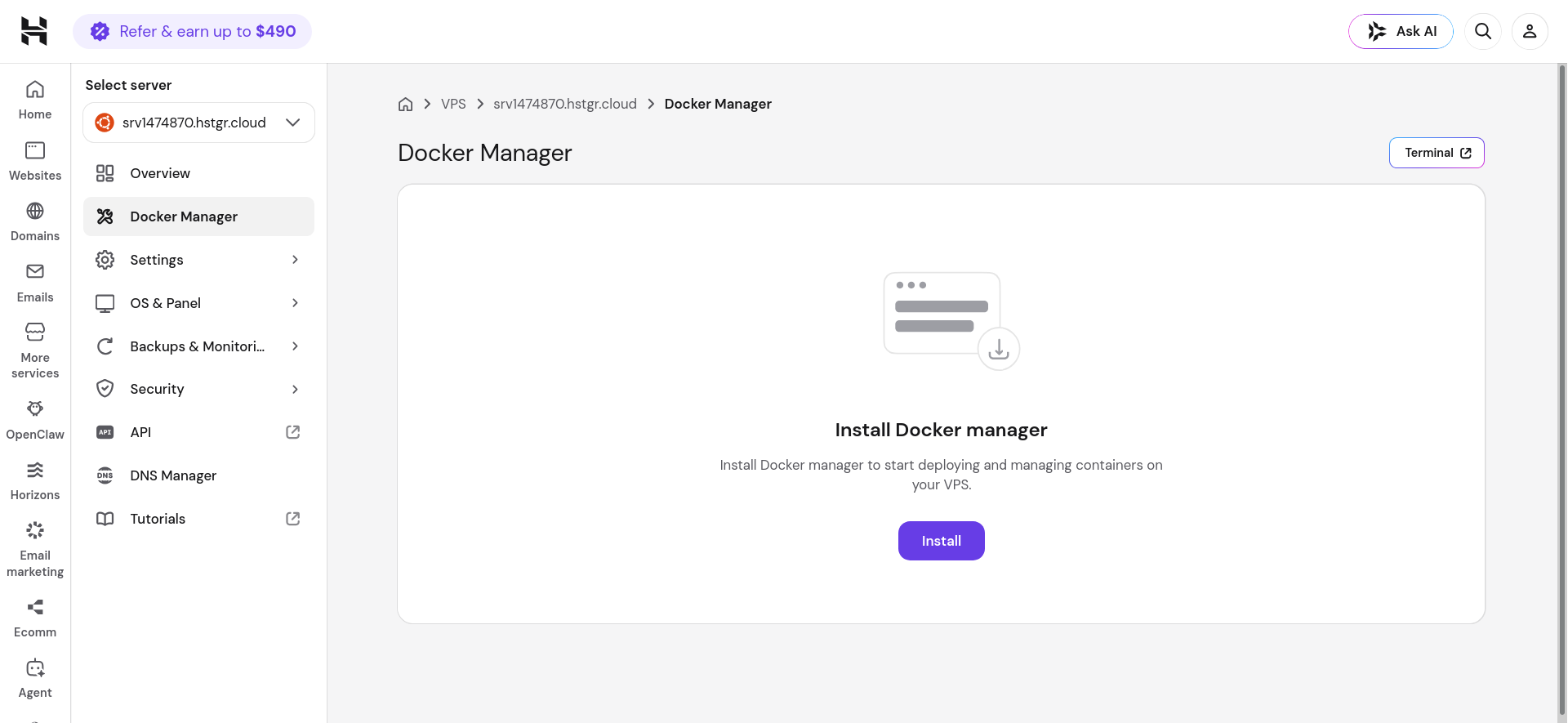Select the Settings menu label
This screenshot has width=1568, height=723.
pyautogui.click(x=157, y=260)
